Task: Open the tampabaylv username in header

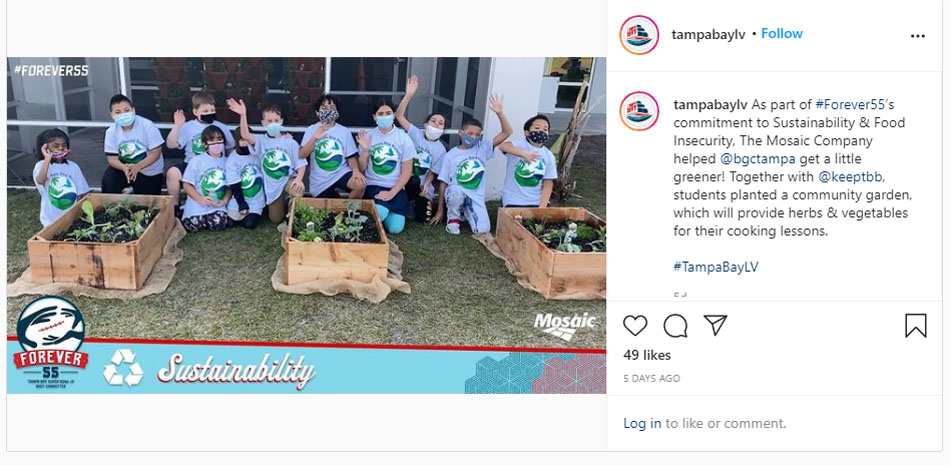Action: tap(708, 35)
